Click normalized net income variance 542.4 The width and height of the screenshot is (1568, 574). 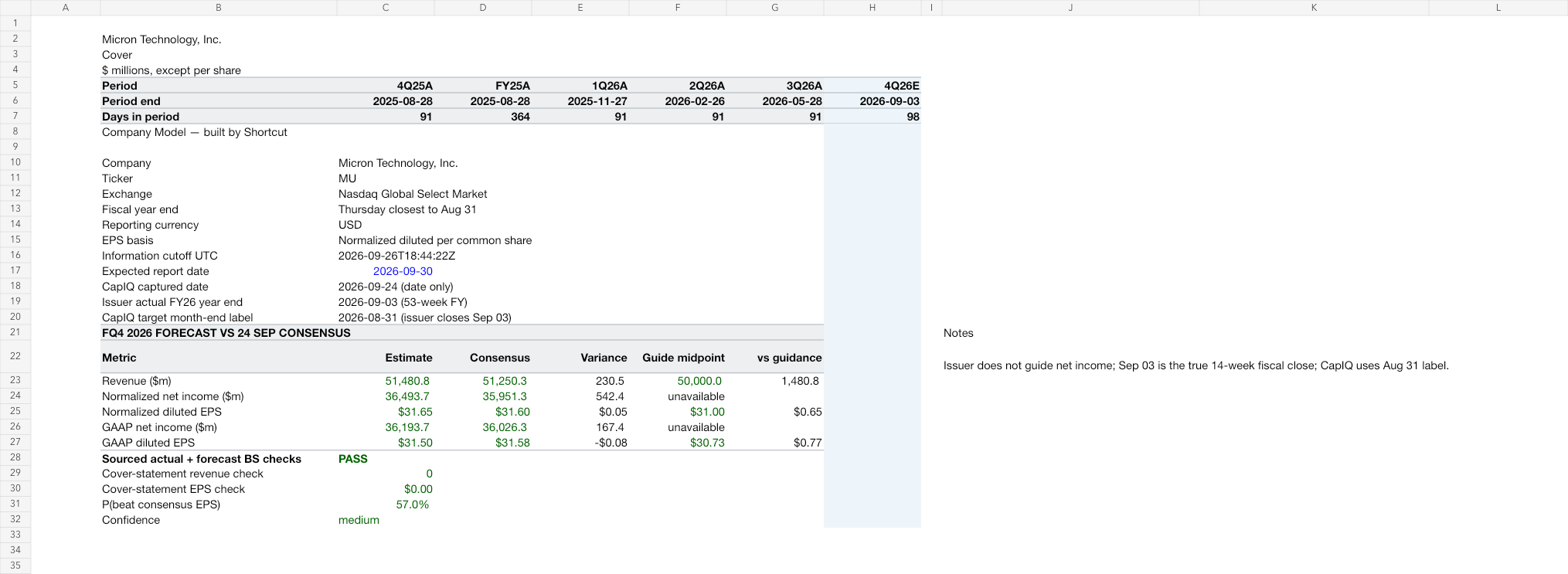click(611, 396)
